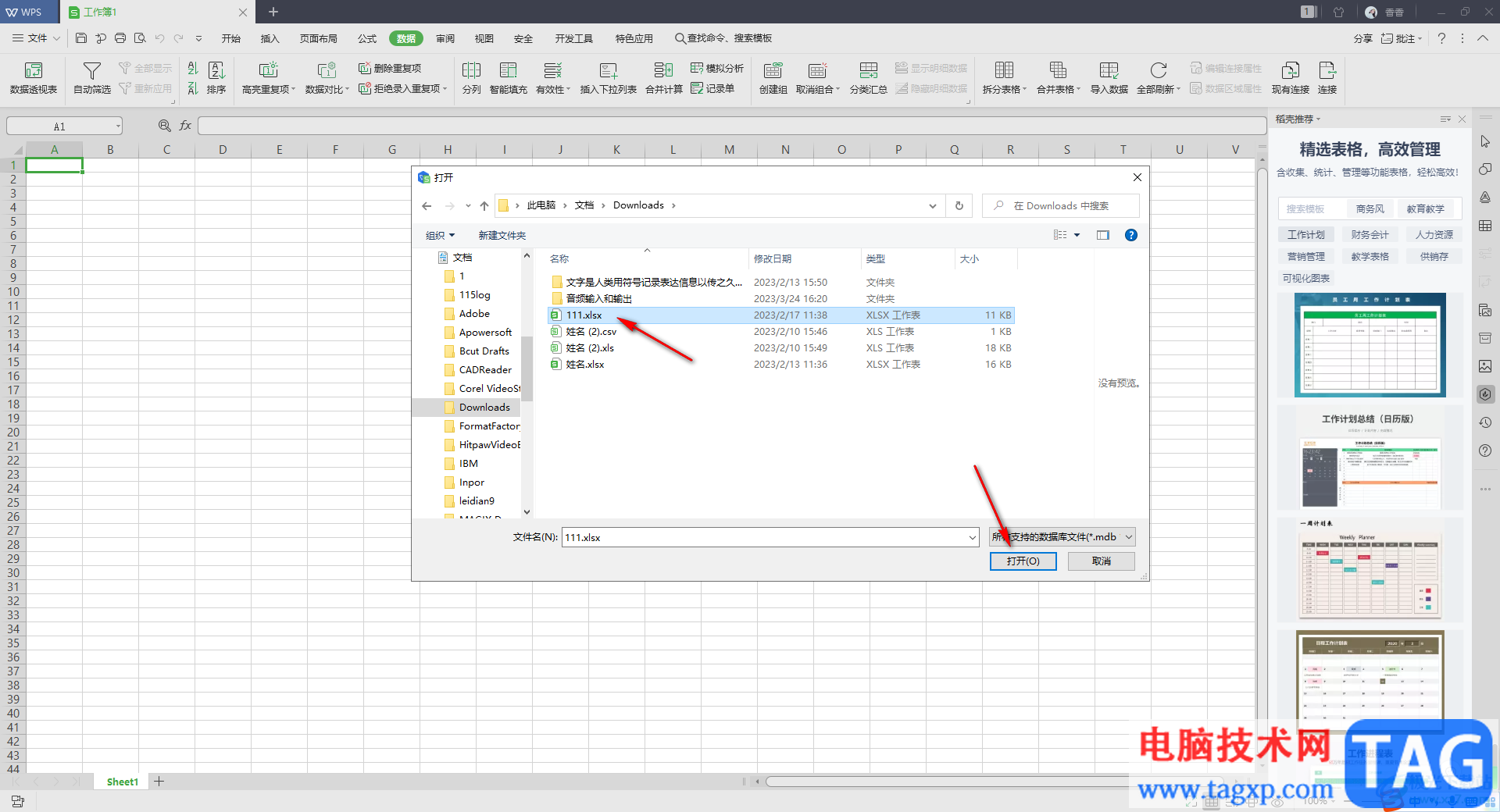Open Data Validation (有效性) tool
1500x812 pixels.
553,78
